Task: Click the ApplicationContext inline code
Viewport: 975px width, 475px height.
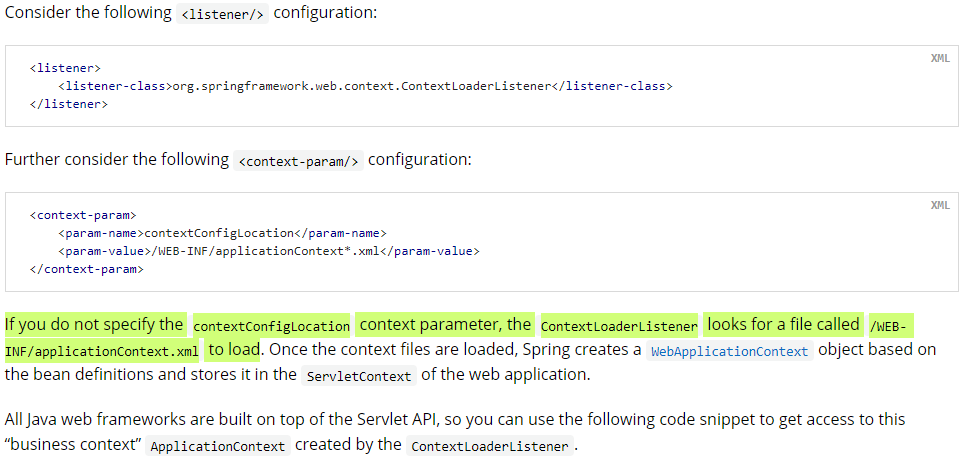Action: pyautogui.click(x=218, y=446)
